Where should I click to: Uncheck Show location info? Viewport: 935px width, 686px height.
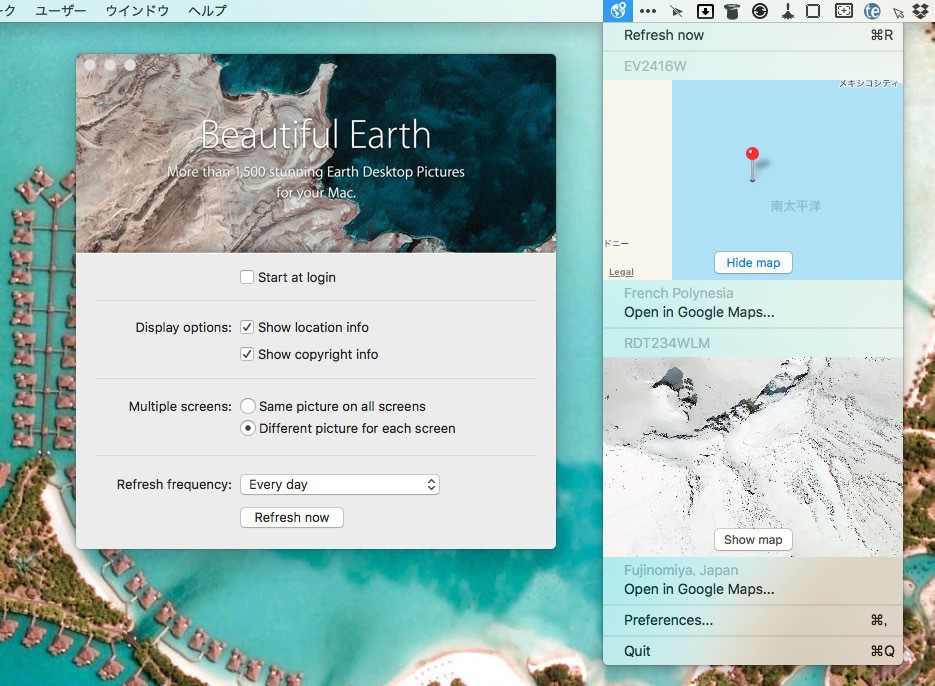point(247,327)
